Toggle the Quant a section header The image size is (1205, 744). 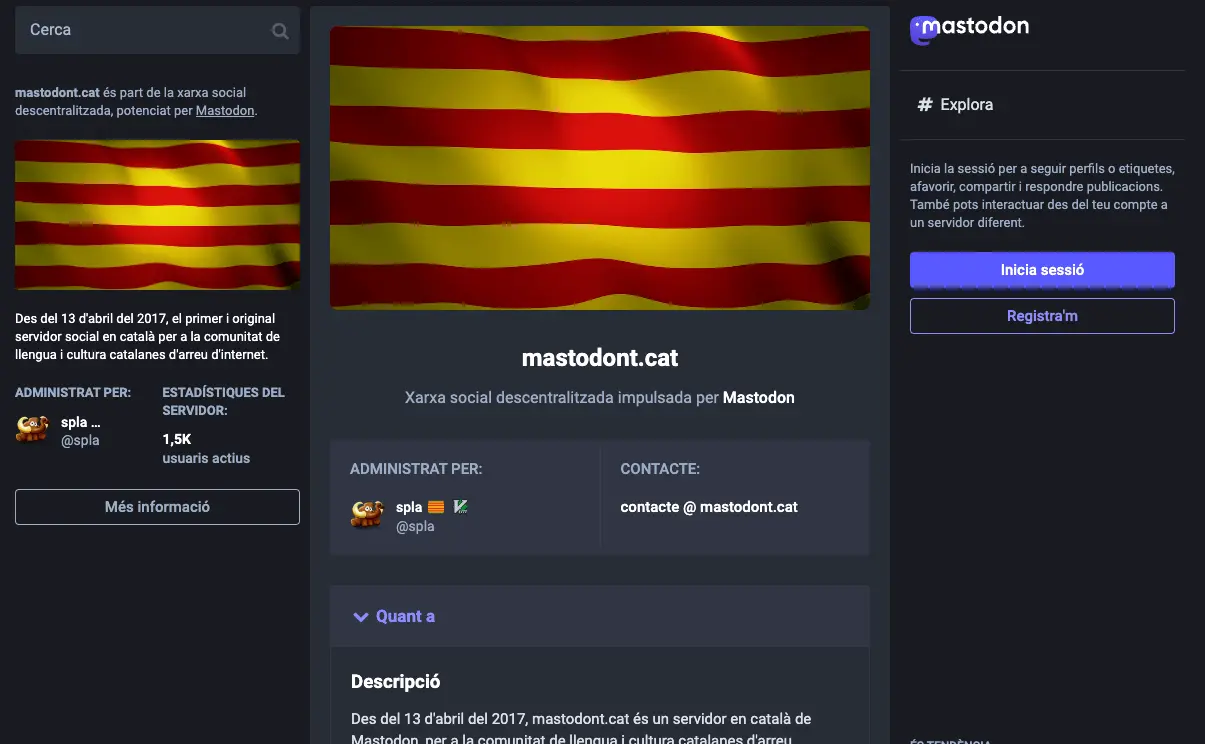(600, 616)
